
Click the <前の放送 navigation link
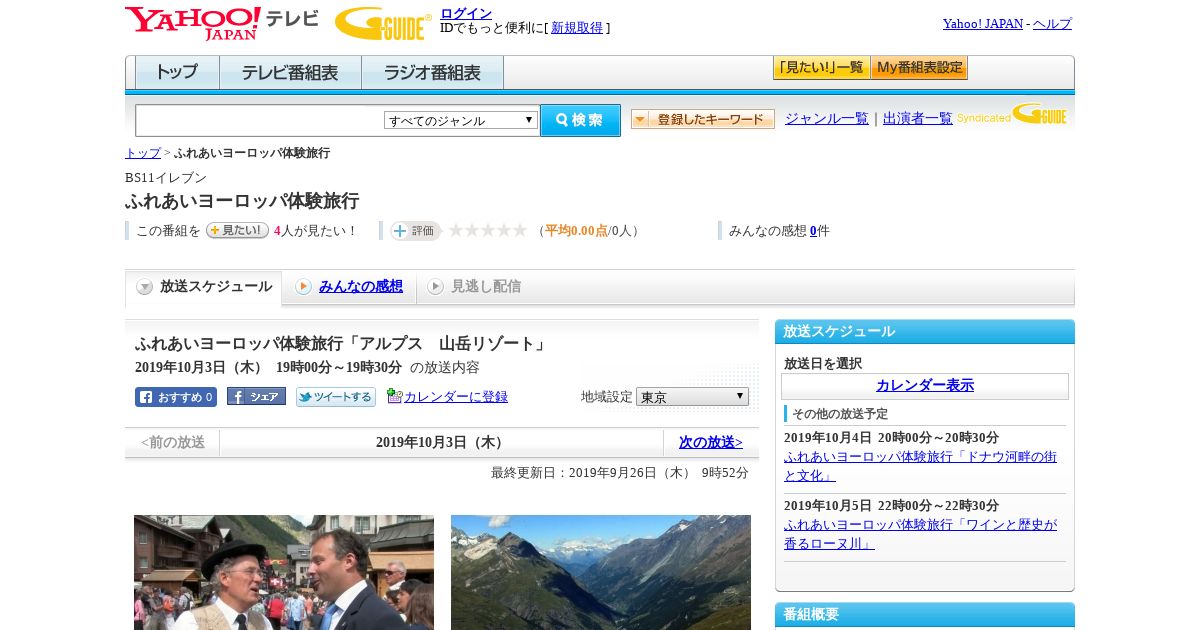tap(173, 442)
